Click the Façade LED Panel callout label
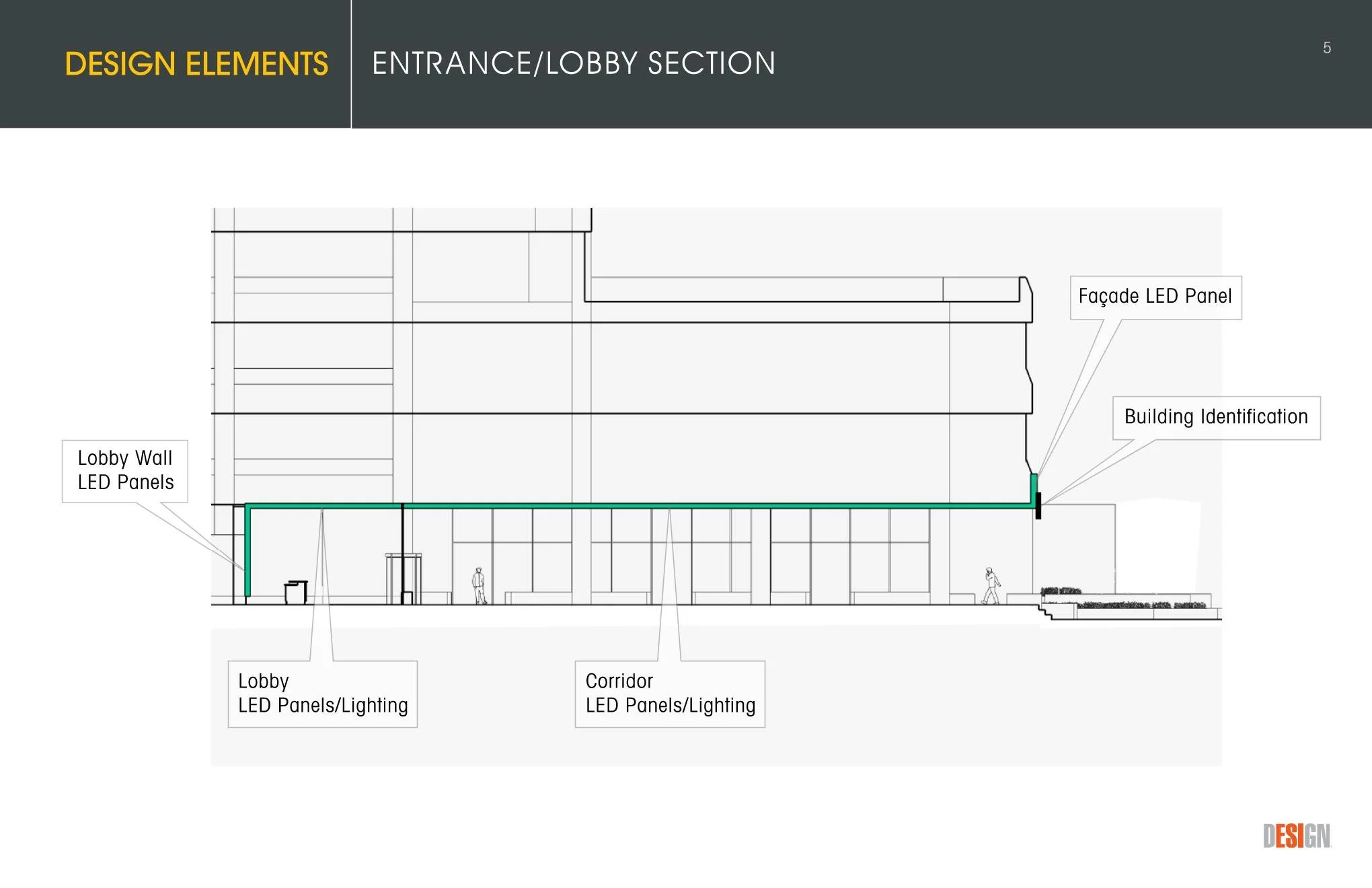The image size is (1372, 888). coord(1155,297)
